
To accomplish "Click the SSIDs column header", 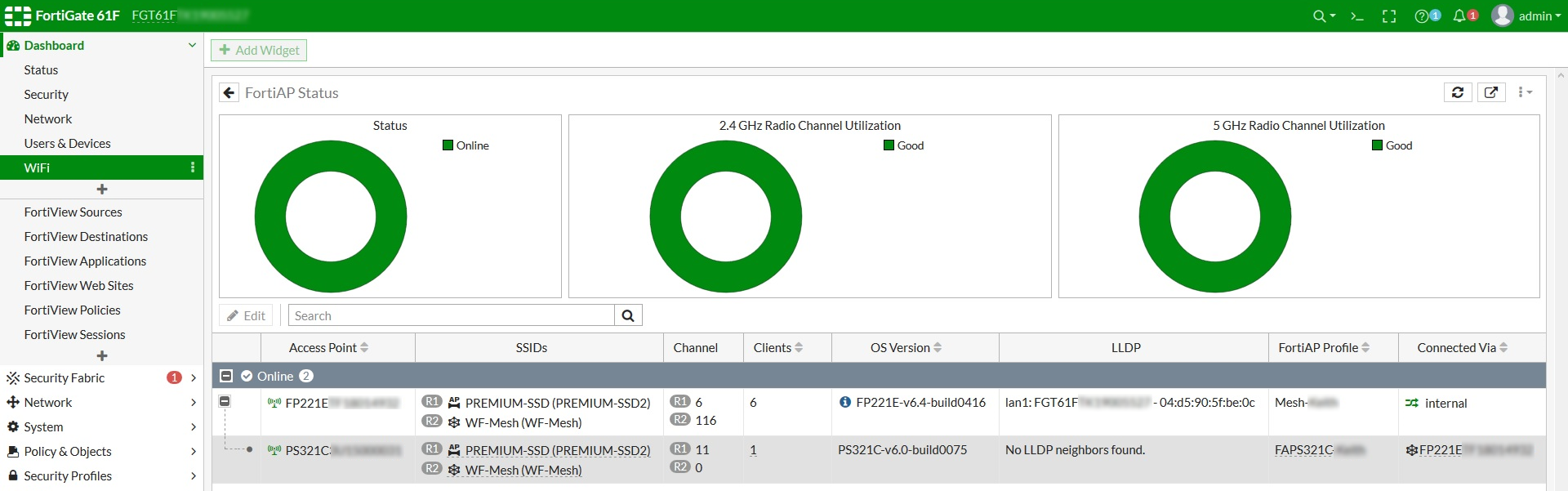I will coord(532,348).
